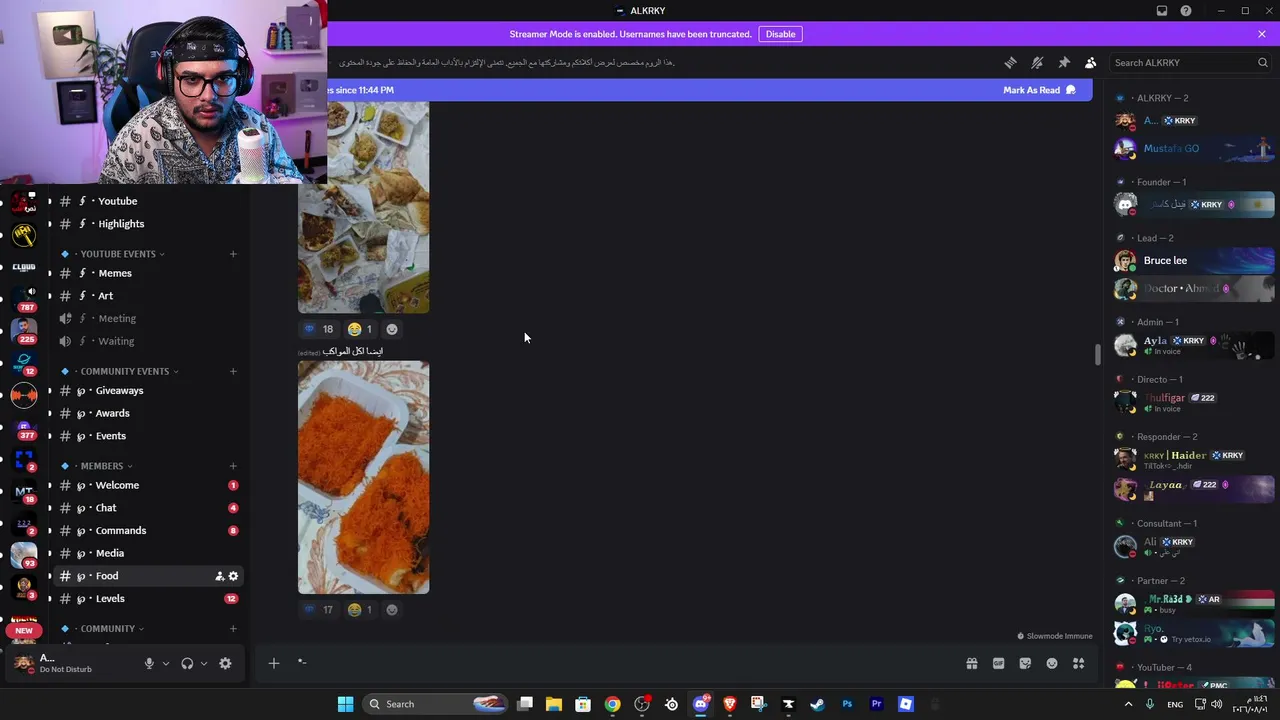
Task: Show hidden system tray icons
Action: tap(1129, 704)
